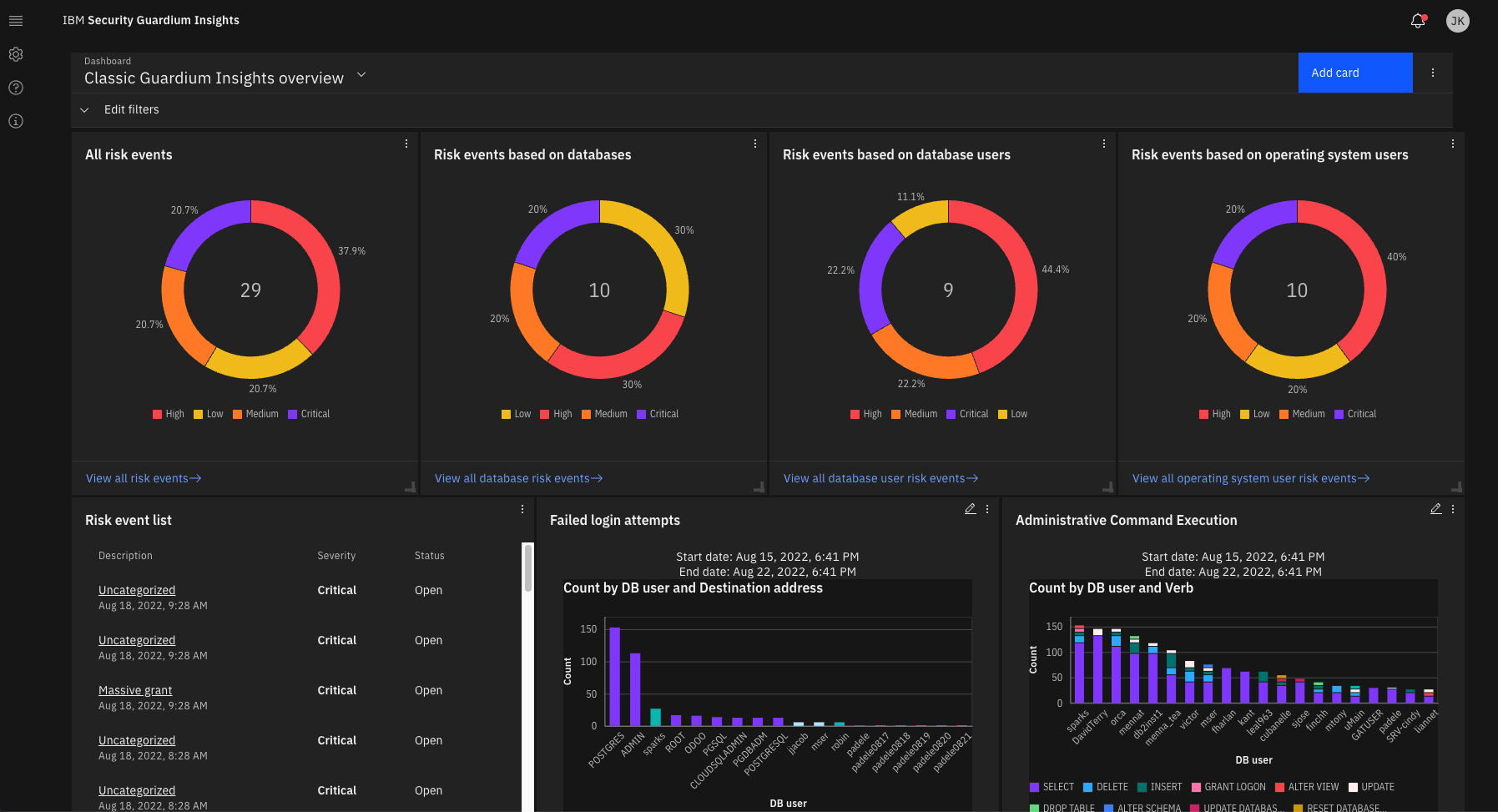The width and height of the screenshot is (1498, 812).
Task: Click the resize handle on the databases risk card
Action: coord(759,487)
